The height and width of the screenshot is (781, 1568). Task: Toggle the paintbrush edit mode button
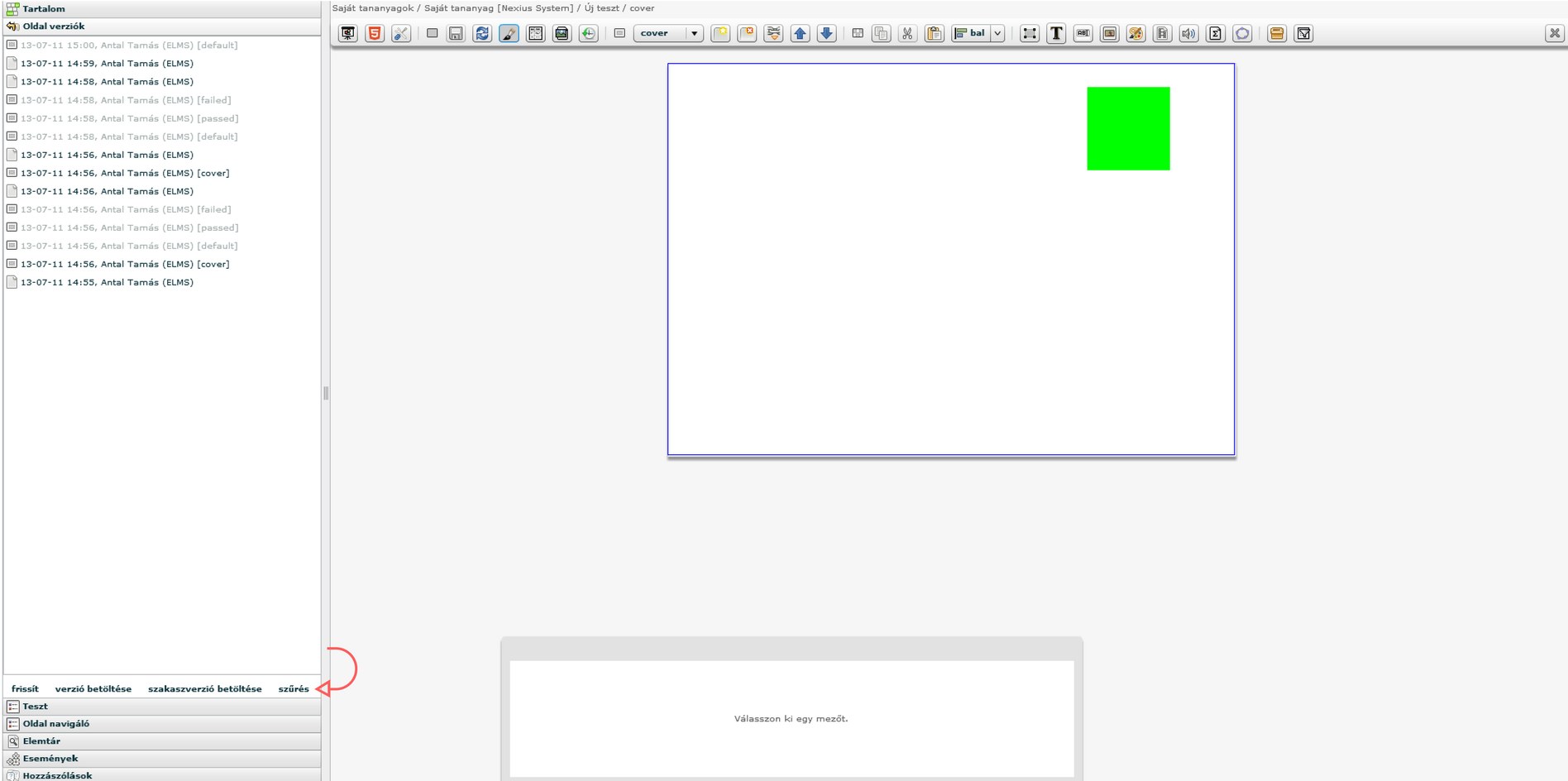[x=509, y=34]
